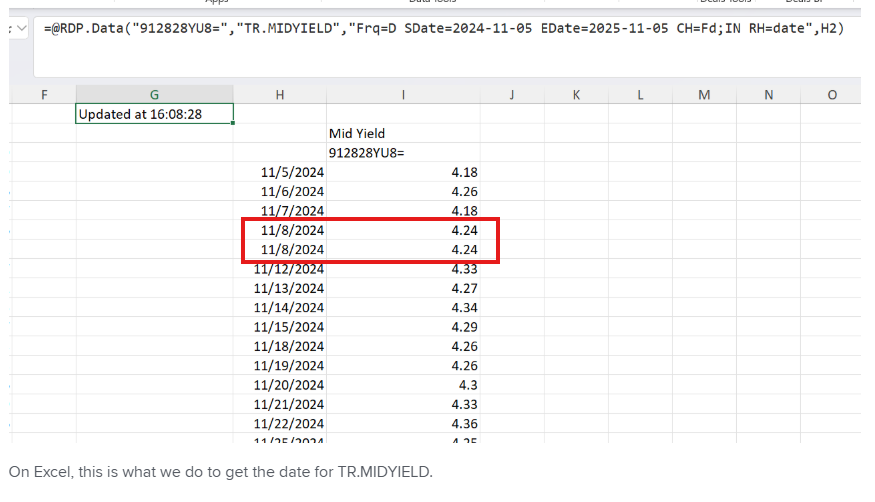The height and width of the screenshot is (502, 875).
Task: Select yield value 4.26 beside 11/19/2024
Action: point(403,365)
